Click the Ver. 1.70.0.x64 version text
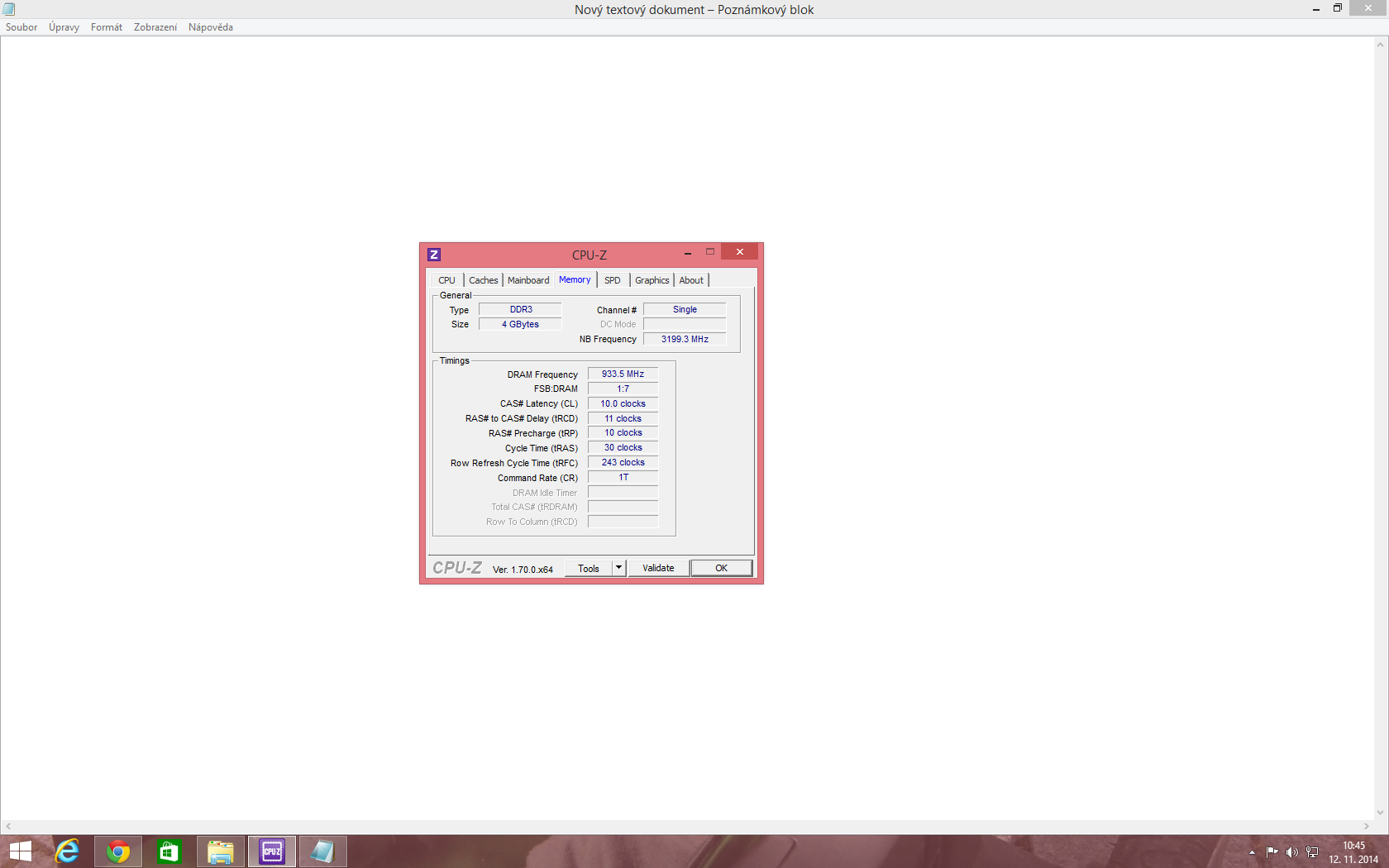The height and width of the screenshot is (868, 1389). (x=523, y=570)
